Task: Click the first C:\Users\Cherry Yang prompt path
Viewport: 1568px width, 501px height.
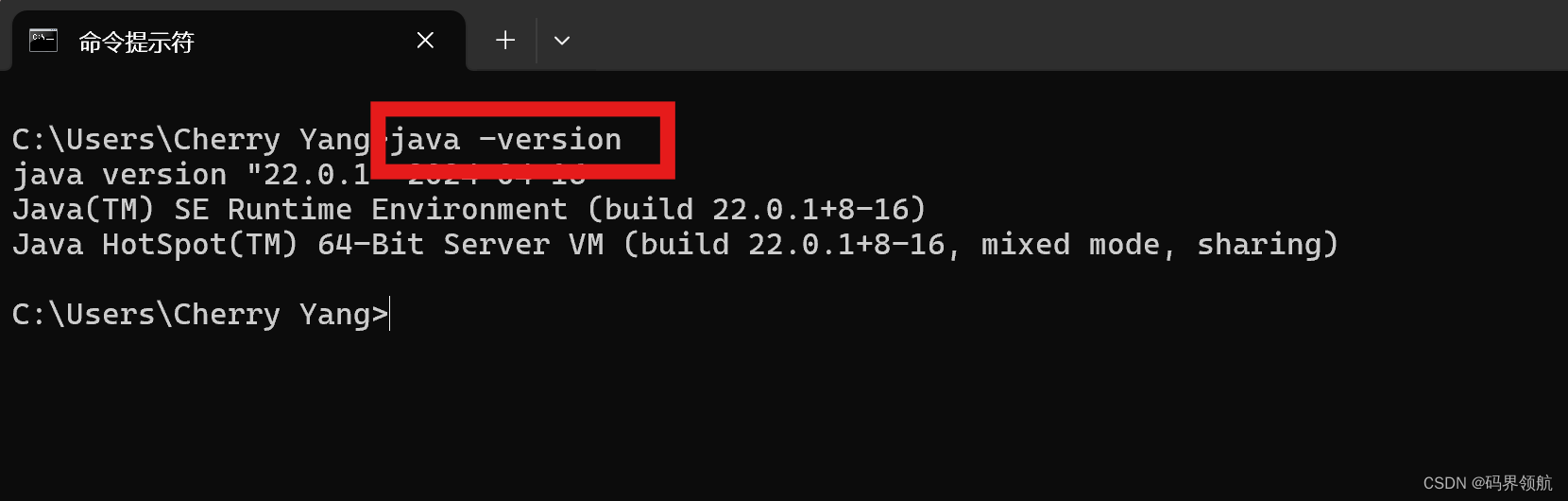Action: [191, 140]
